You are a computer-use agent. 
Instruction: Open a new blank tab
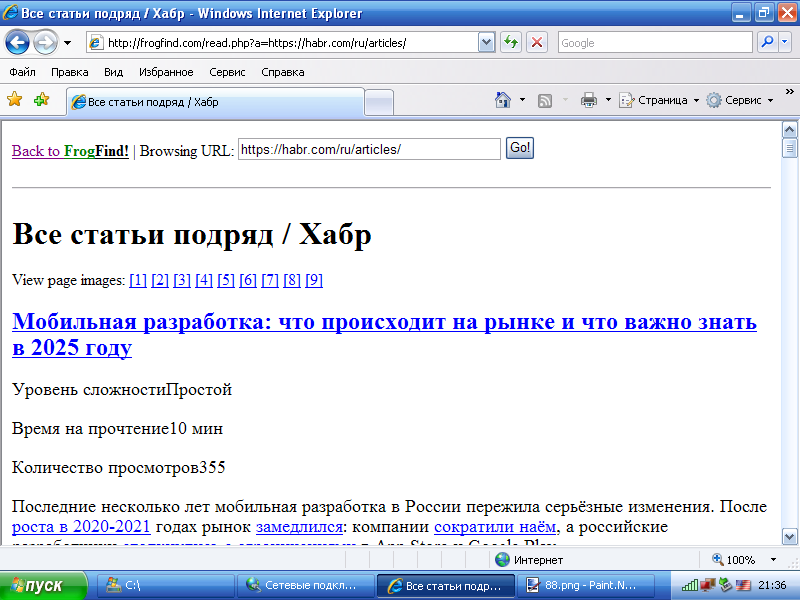click(x=379, y=102)
